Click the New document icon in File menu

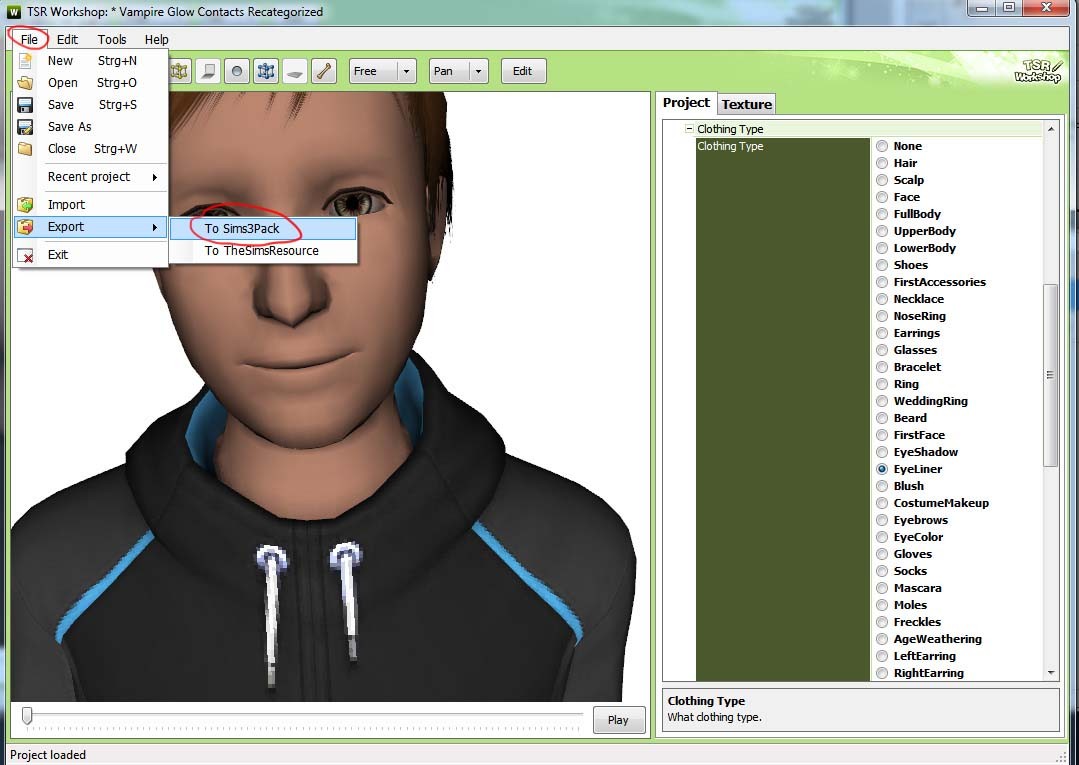pyautogui.click(x=25, y=61)
